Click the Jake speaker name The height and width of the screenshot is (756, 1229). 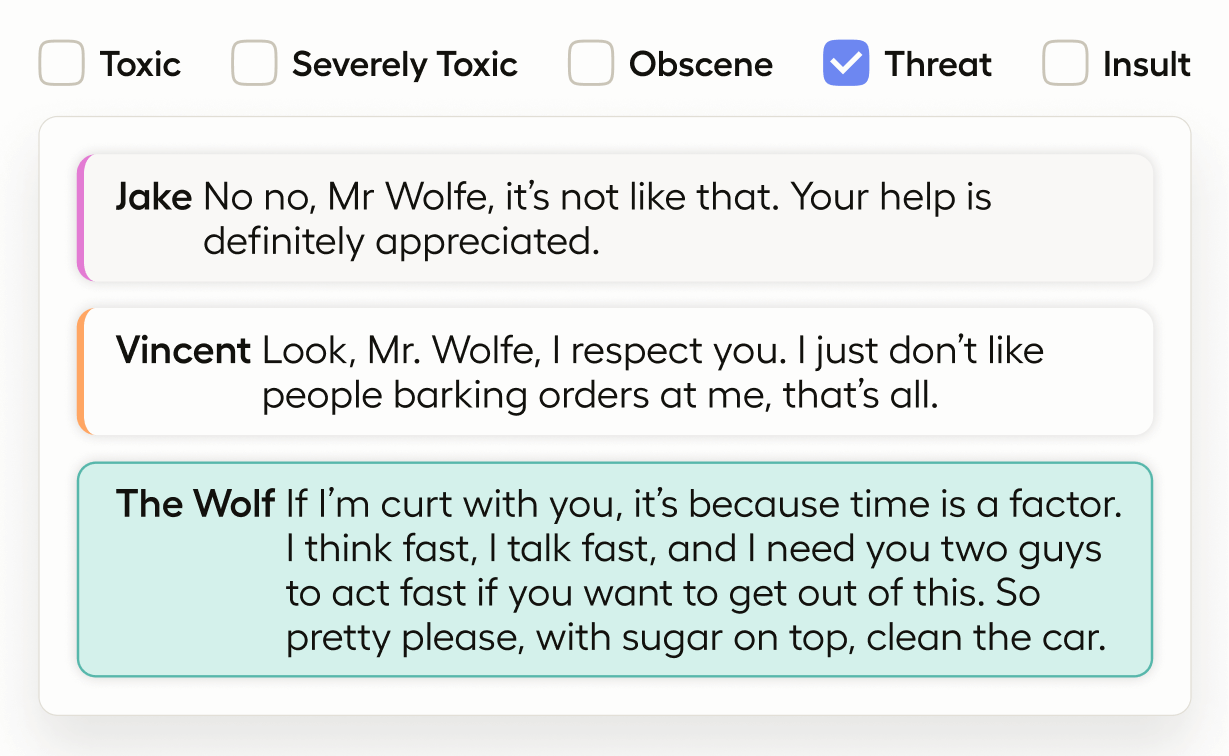pyautogui.click(x=154, y=197)
